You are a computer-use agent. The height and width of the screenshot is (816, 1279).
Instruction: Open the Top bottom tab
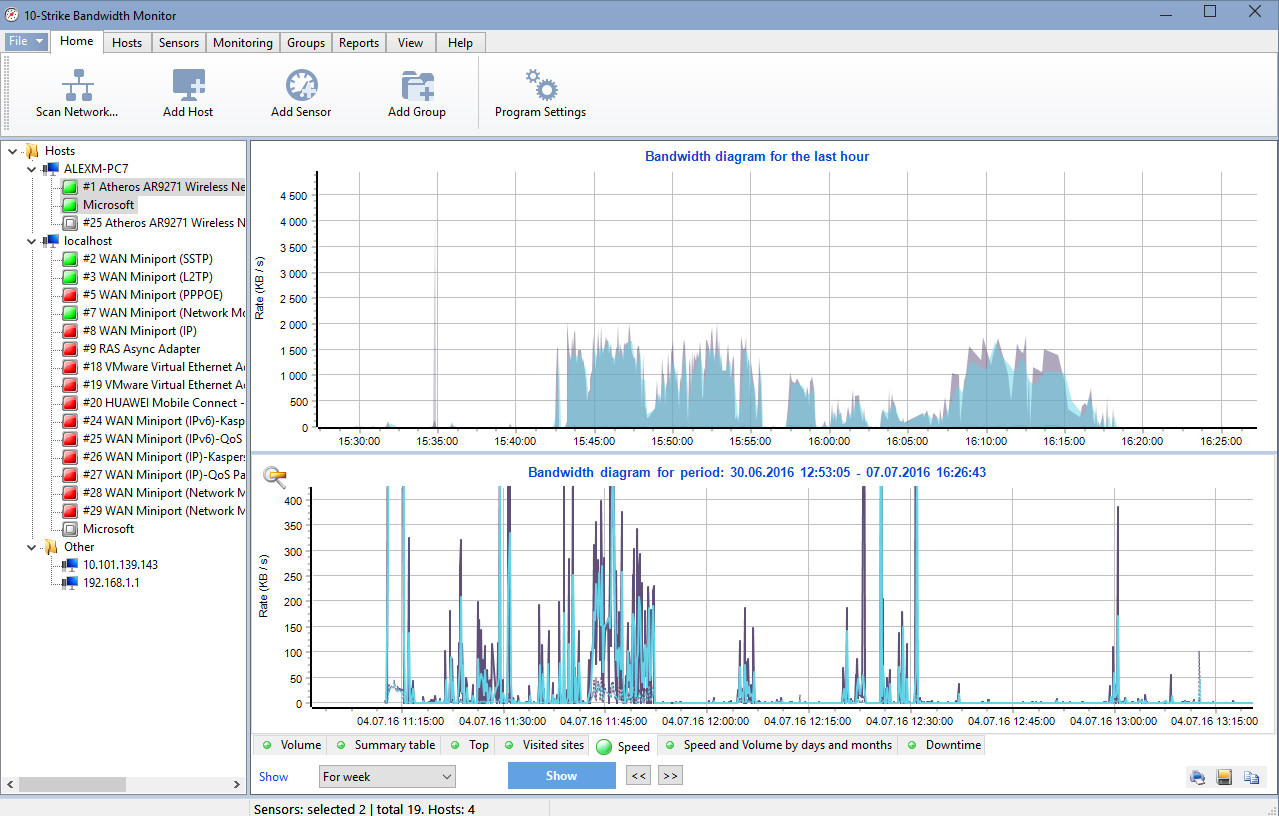[470, 745]
